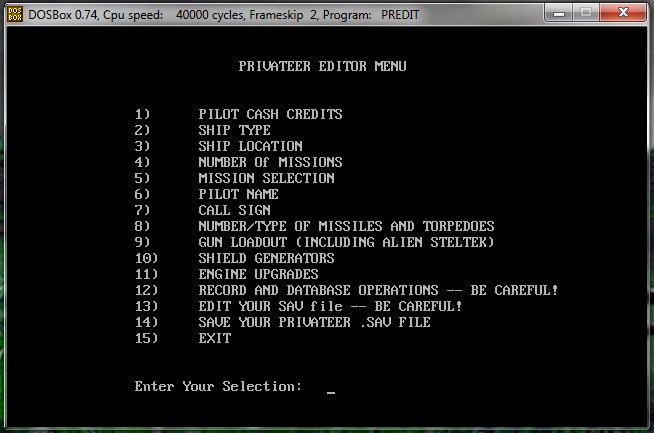This screenshot has width=654, height=433.
Task: Click NUMBER/TYPE OF MISSILES AND TORPEDOES line
Action: point(347,226)
